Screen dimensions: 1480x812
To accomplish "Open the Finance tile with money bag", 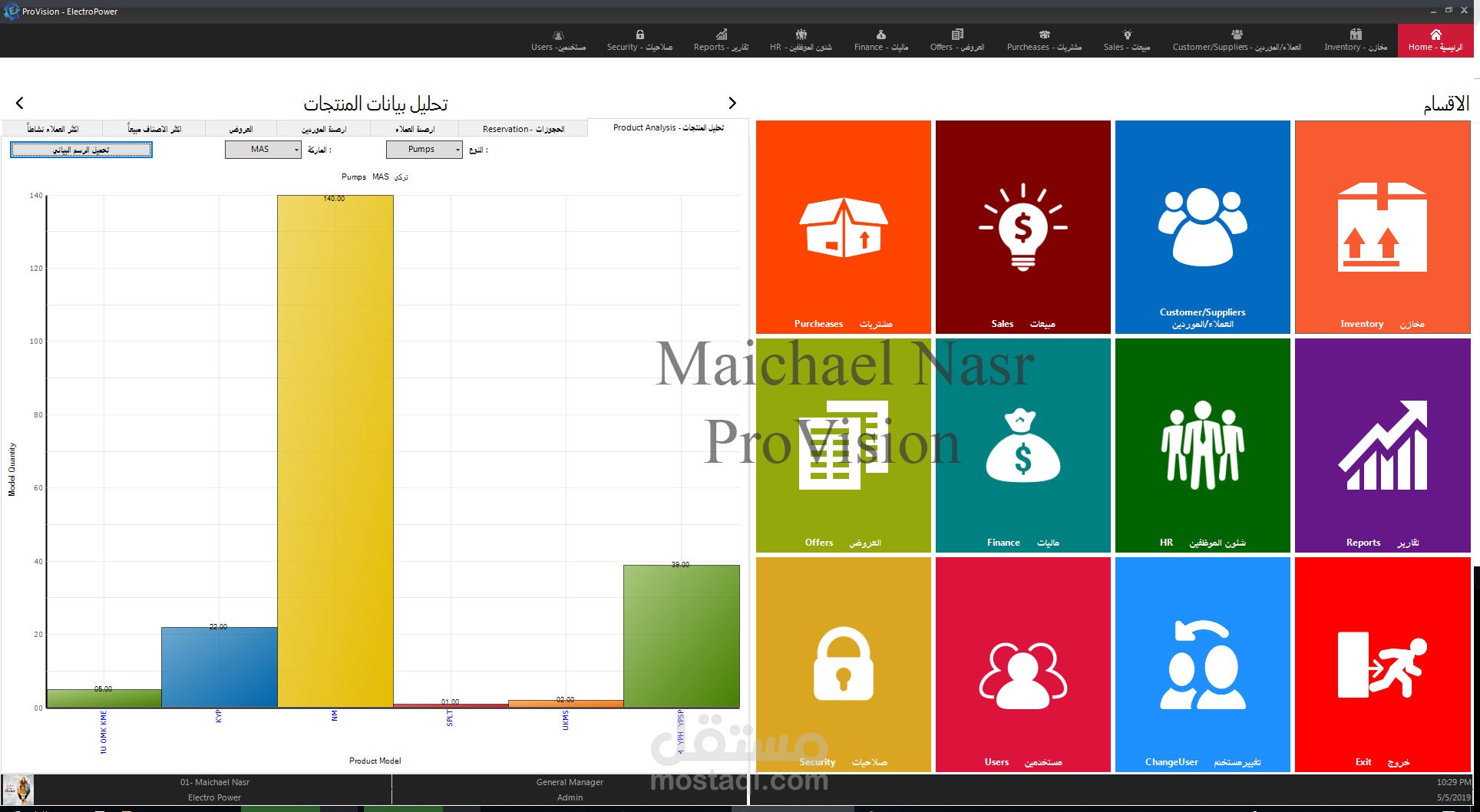I will [1022, 445].
